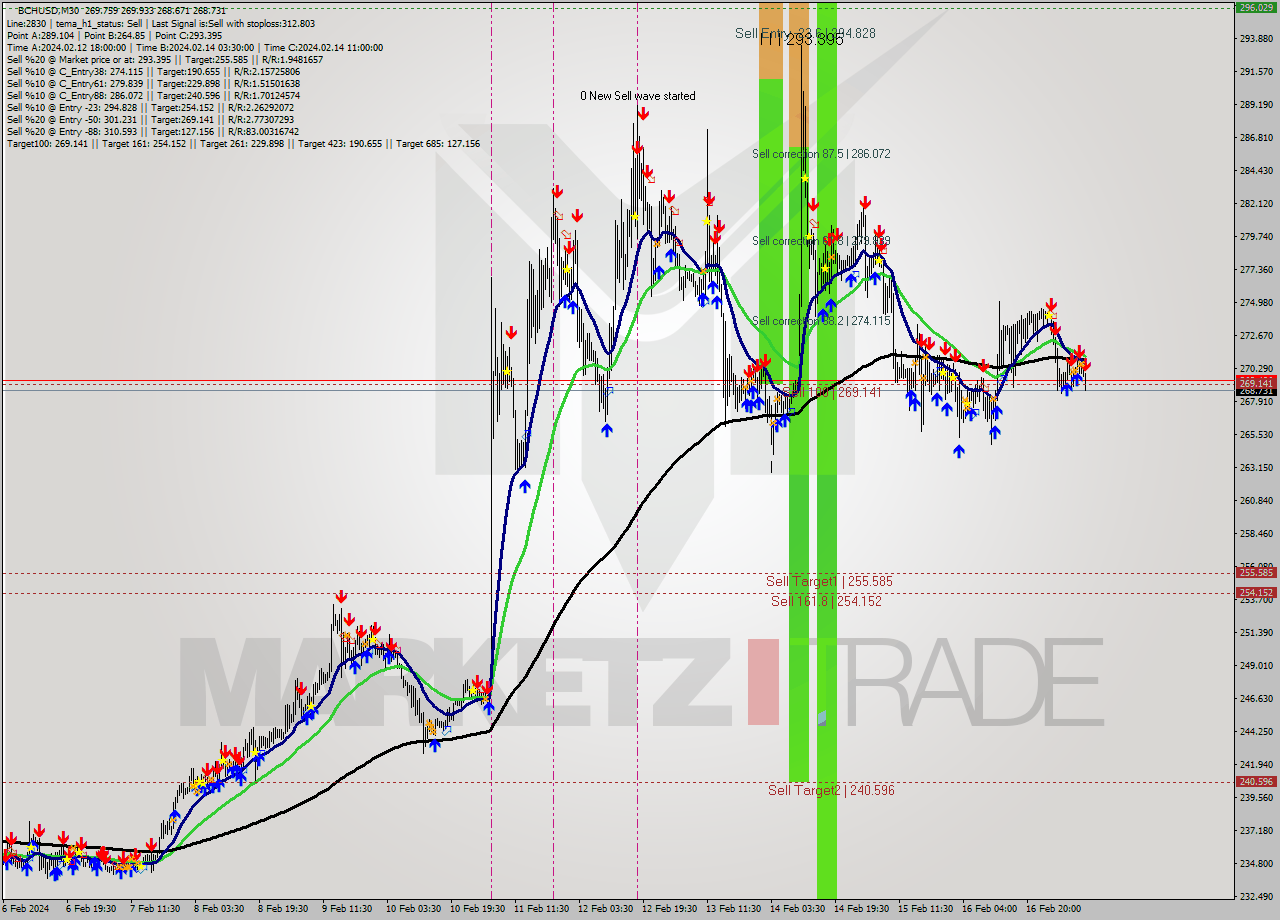Click the '15 Feb 11:30' time axis label
Screen dimensions: 1280x920
tap(927, 909)
